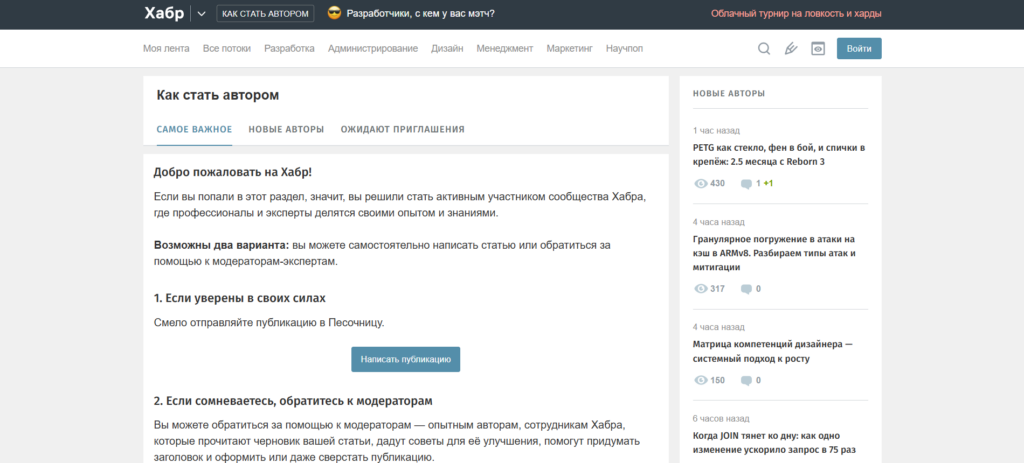Click the КАК СТАТЬ АВТОРОМ header button
The width and height of the screenshot is (1024, 463).
pos(265,14)
